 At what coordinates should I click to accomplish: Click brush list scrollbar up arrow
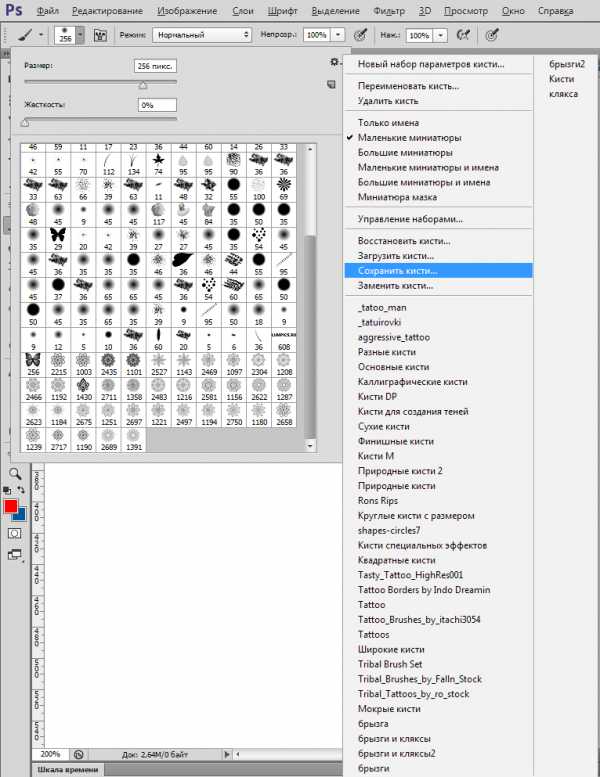tap(310, 149)
